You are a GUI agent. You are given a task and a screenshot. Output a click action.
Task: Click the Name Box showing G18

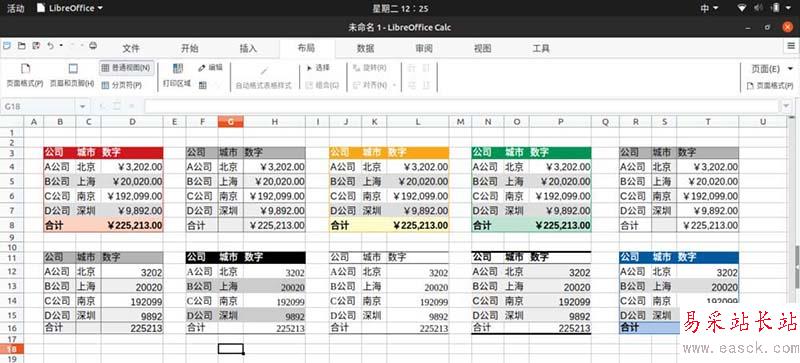39,106
